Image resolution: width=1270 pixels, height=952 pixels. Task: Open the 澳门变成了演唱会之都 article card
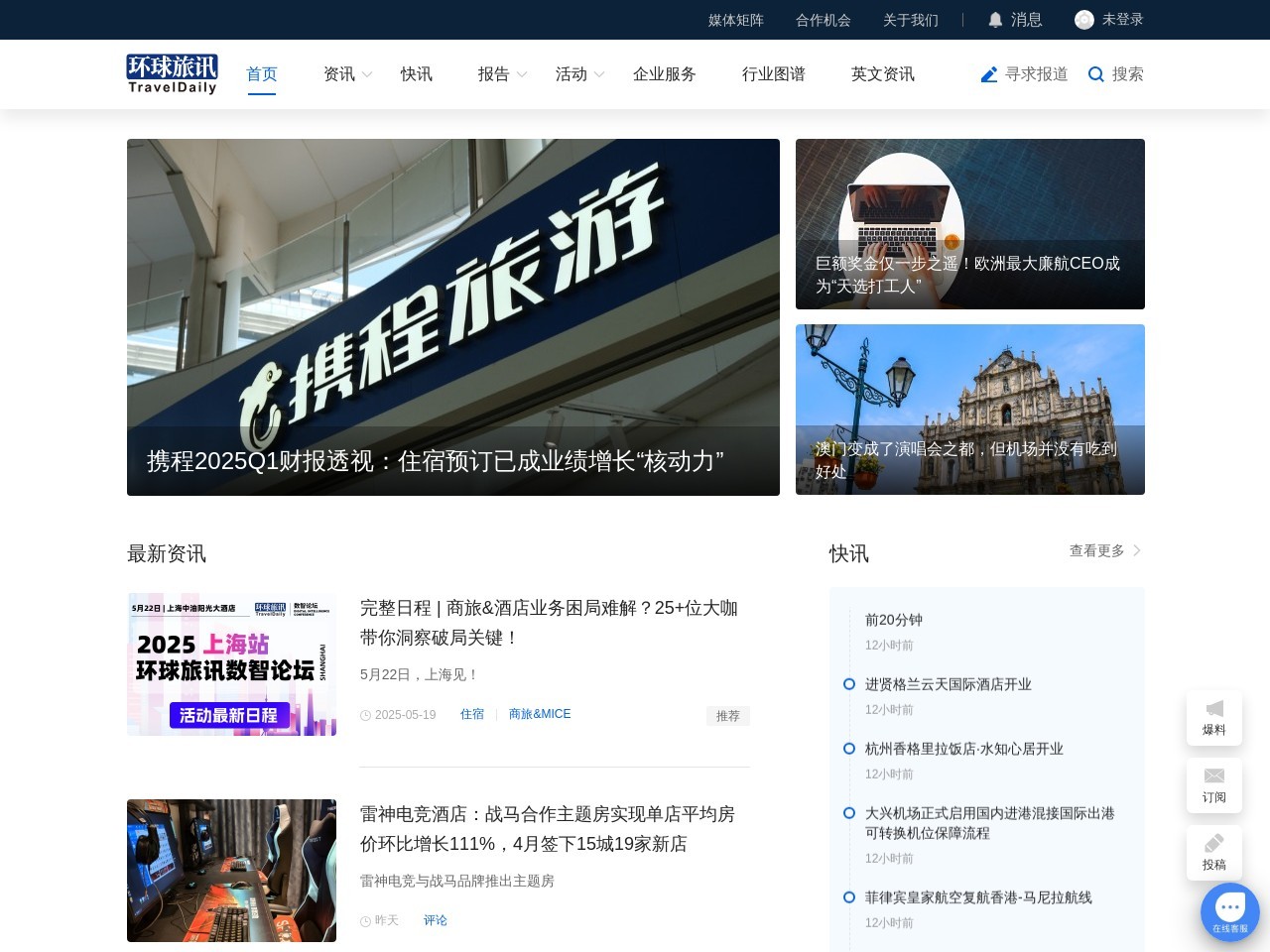pyautogui.click(x=970, y=410)
